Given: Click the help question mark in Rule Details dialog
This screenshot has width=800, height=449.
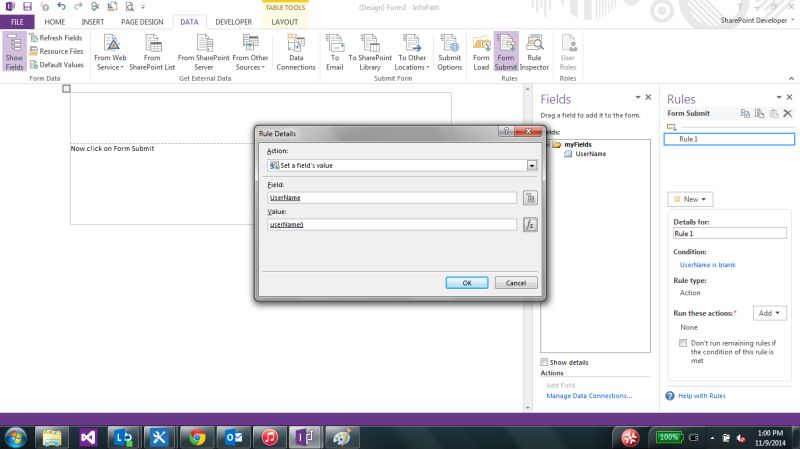Looking at the screenshot, I should 506,131.
